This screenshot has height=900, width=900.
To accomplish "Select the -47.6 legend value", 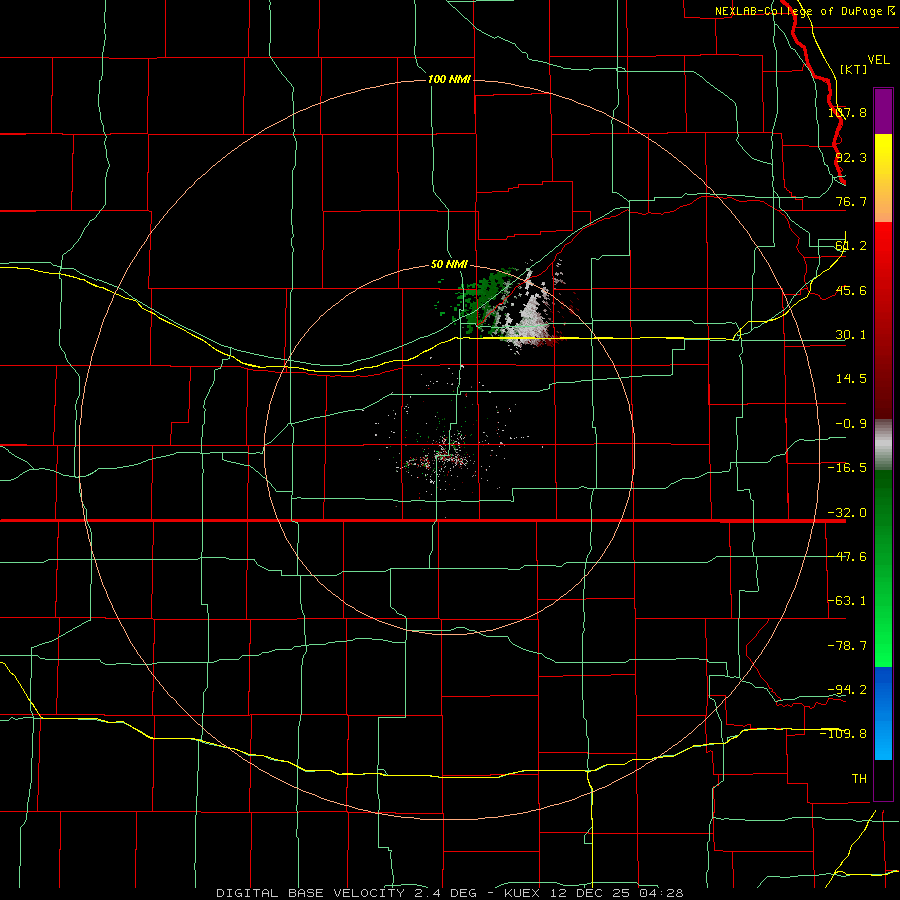I will click(x=847, y=557).
